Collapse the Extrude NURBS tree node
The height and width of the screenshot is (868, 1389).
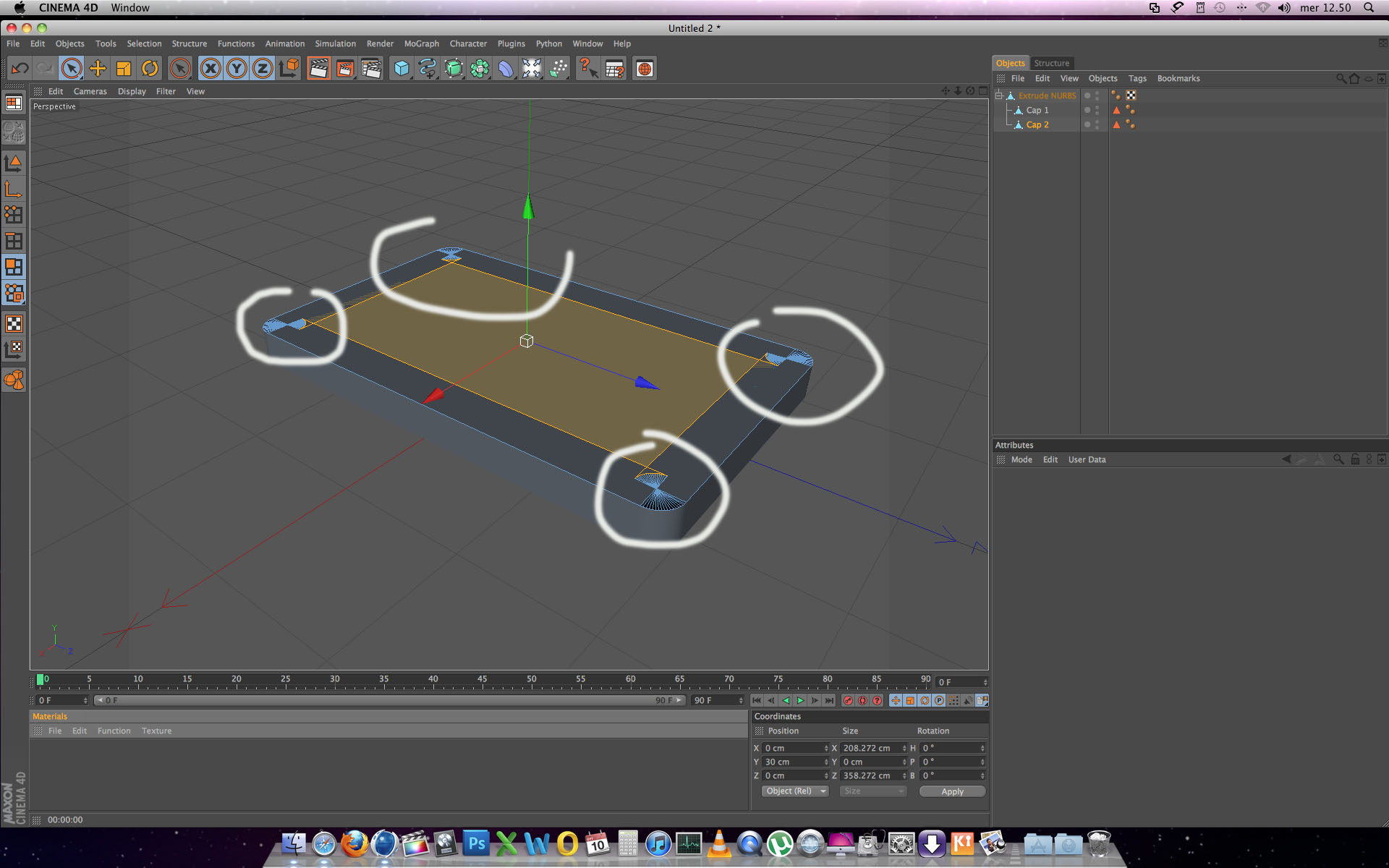click(999, 95)
